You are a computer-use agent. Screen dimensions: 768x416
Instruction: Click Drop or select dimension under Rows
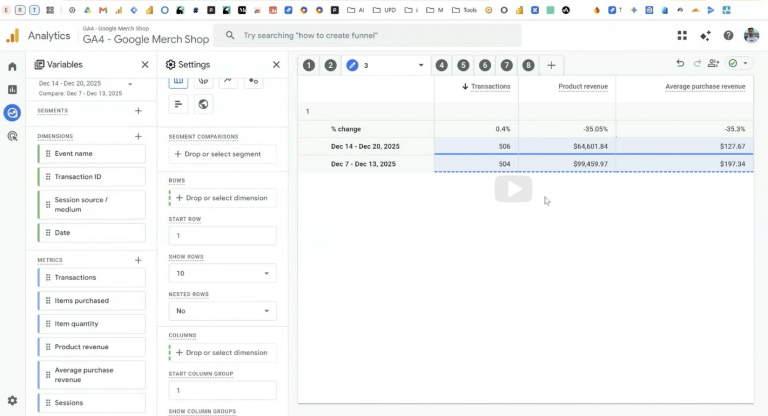(x=222, y=198)
